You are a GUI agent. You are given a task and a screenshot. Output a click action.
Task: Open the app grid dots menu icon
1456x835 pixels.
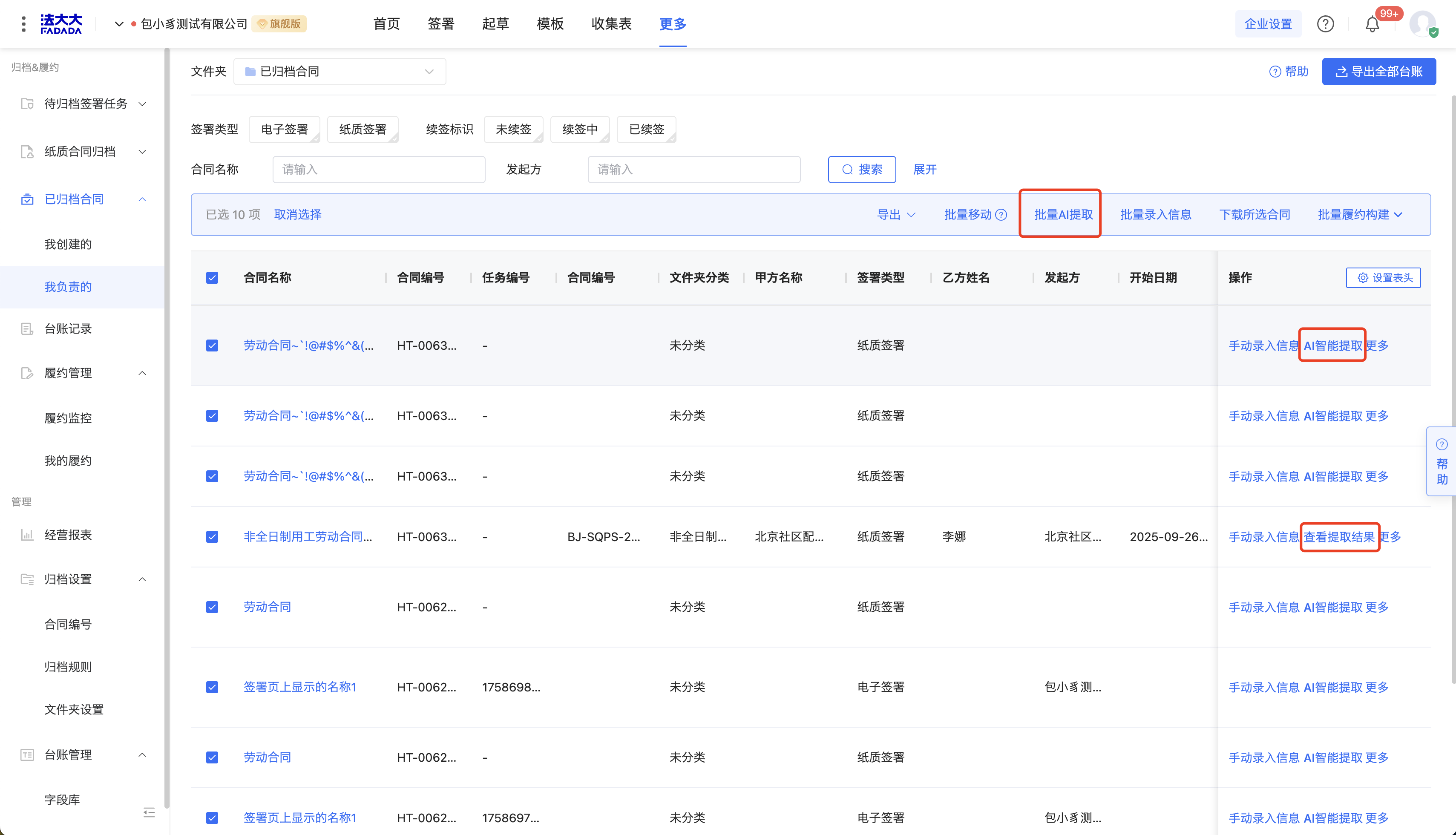[23, 24]
